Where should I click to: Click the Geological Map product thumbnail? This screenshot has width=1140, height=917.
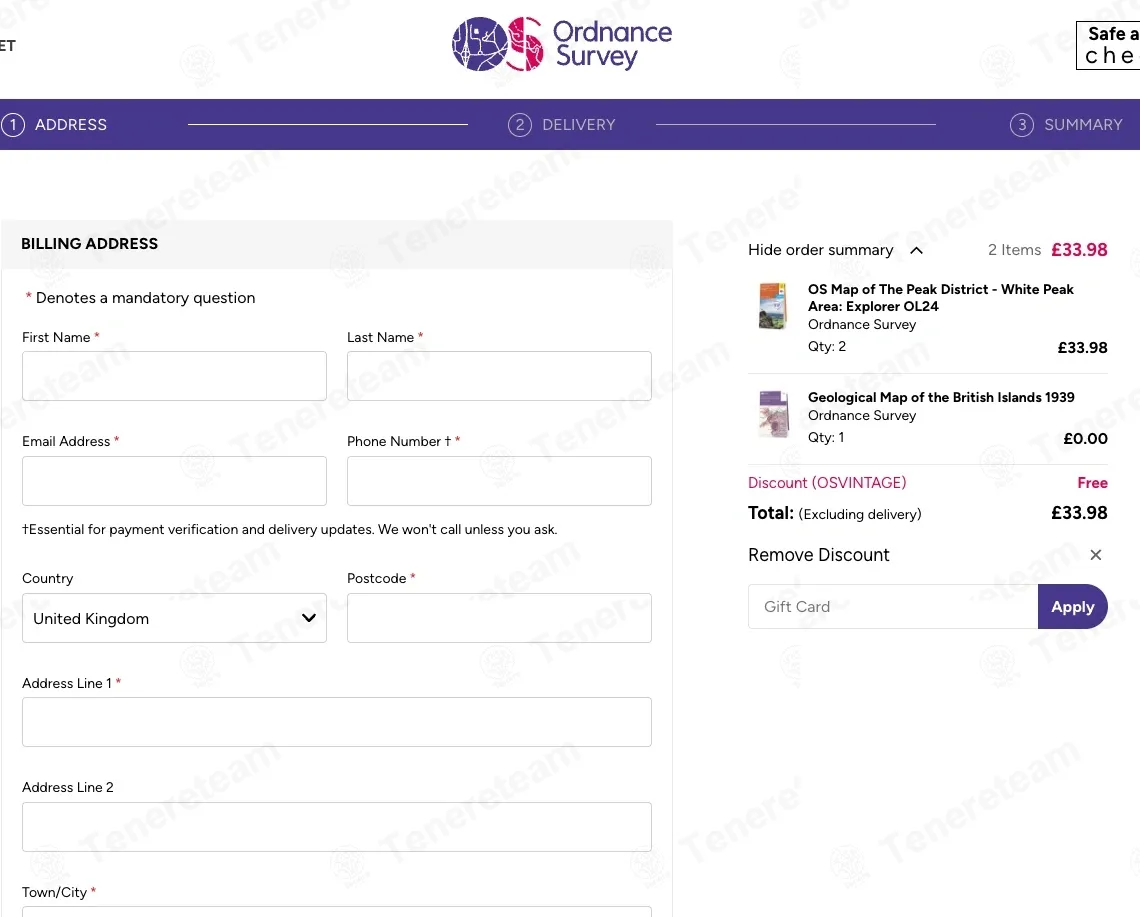(773, 414)
